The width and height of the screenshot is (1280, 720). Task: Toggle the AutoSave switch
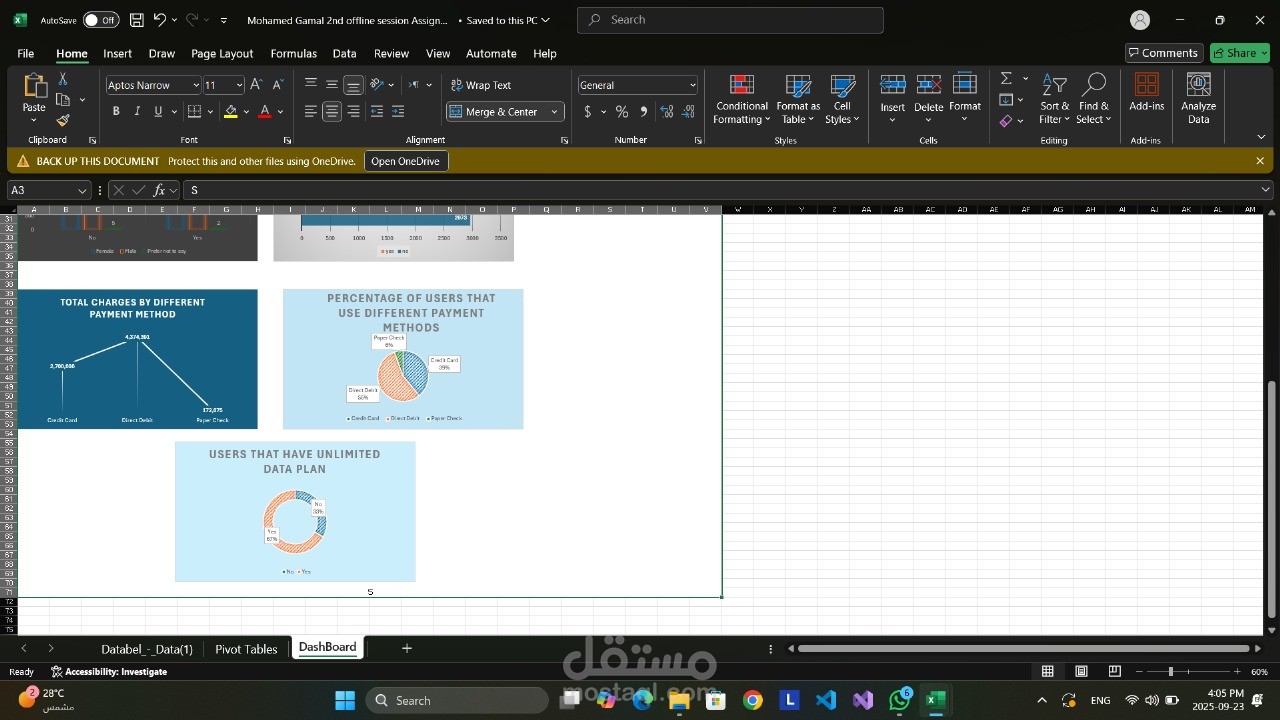pyautogui.click(x=100, y=20)
